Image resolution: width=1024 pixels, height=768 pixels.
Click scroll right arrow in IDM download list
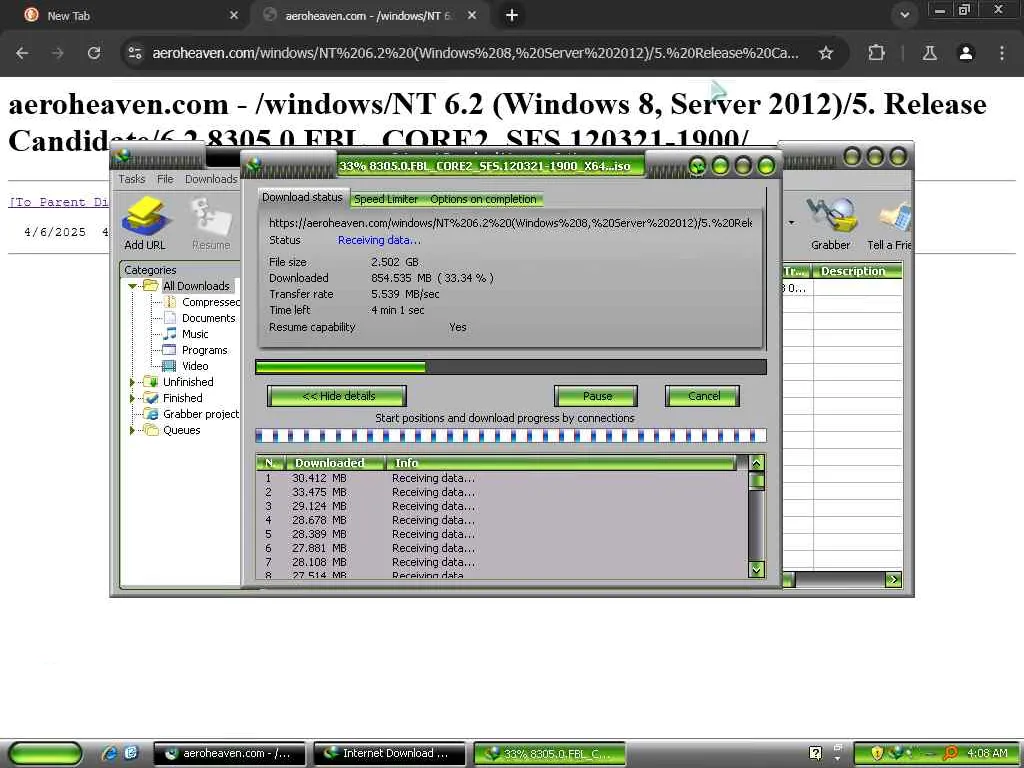pyautogui.click(x=893, y=579)
